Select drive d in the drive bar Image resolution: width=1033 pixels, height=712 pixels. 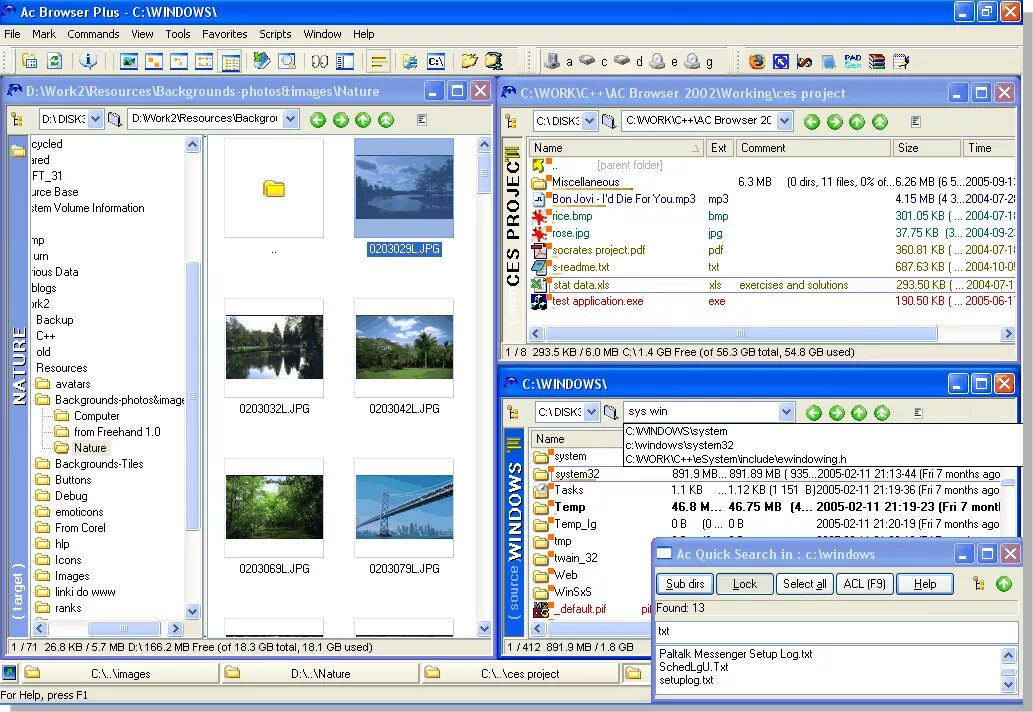(x=628, y=61)
